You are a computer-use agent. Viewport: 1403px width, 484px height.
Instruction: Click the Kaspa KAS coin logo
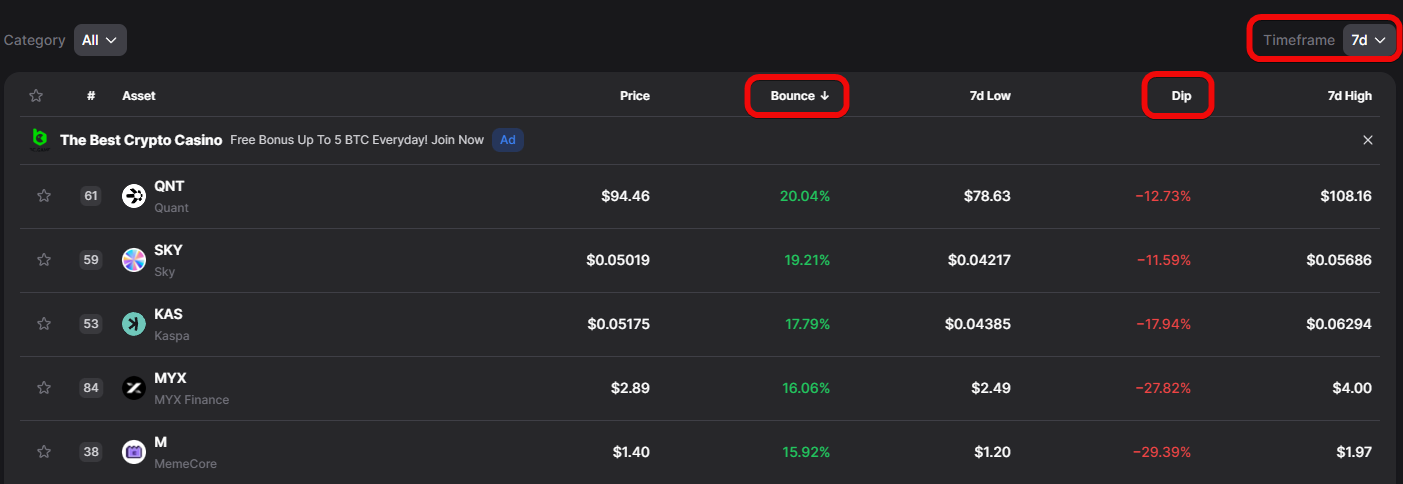coord(134,324)
